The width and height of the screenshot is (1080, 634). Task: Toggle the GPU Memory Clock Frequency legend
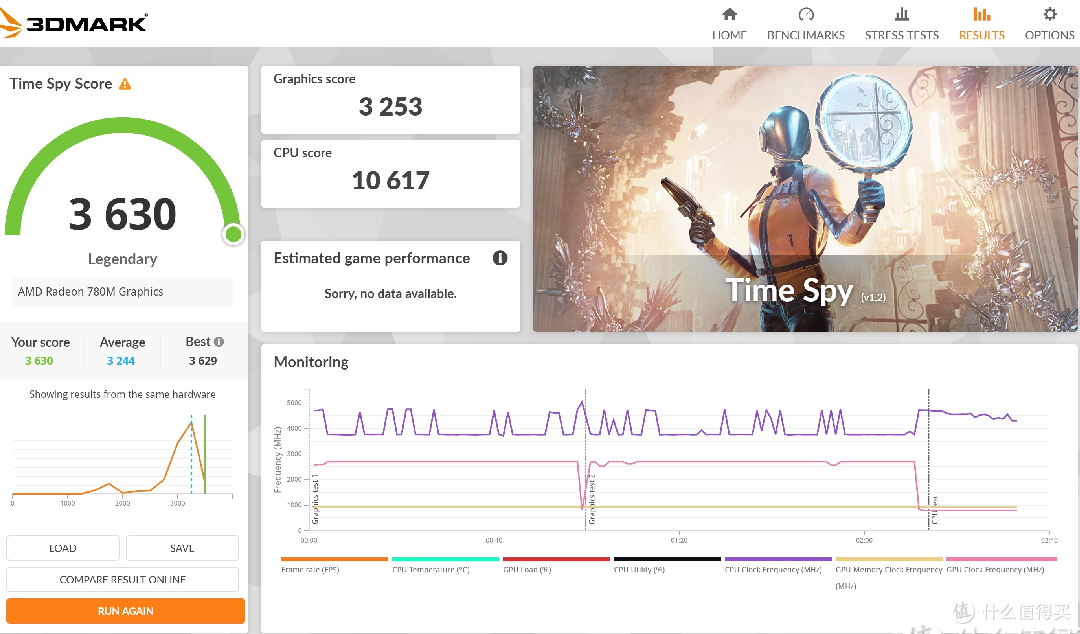889,559
